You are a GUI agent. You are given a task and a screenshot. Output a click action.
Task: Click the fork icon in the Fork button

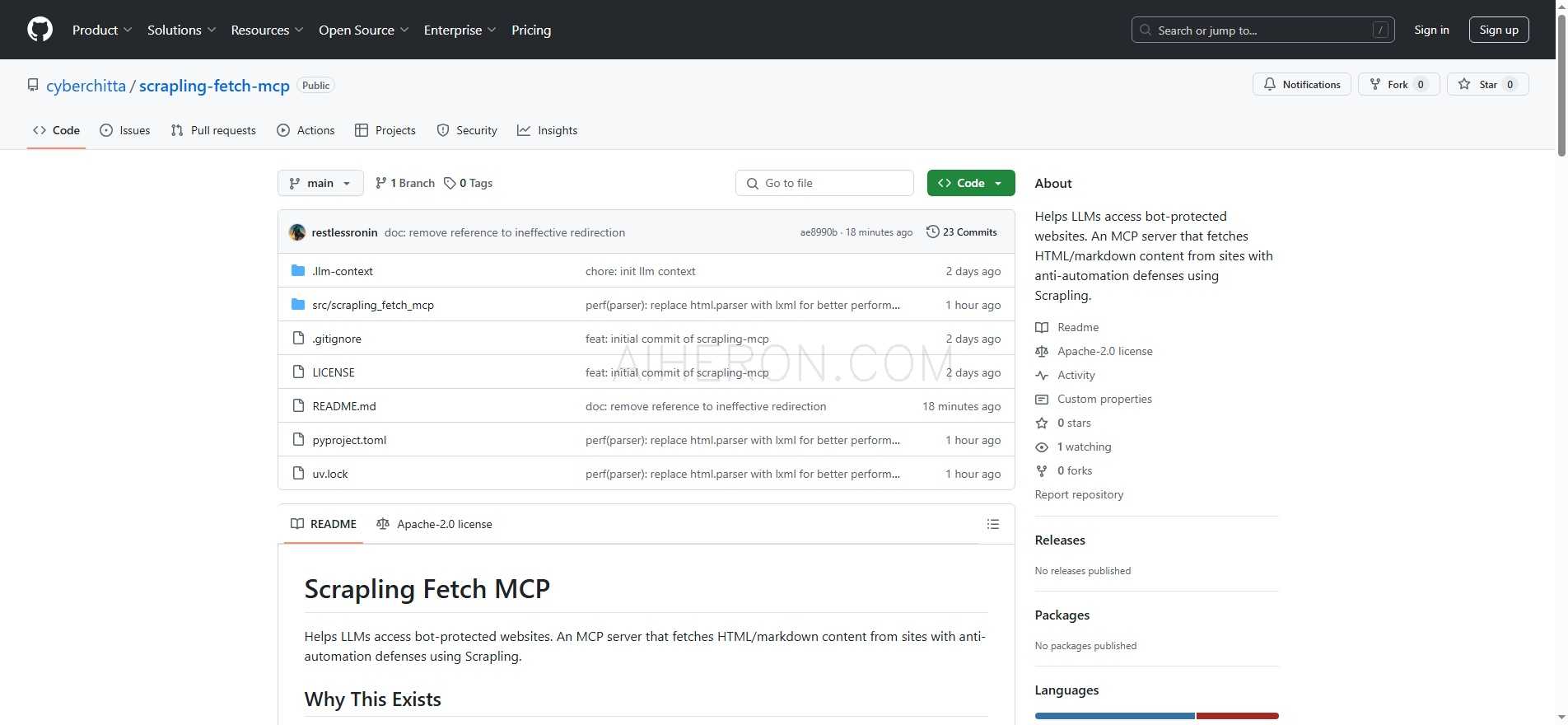(x=1374, y=84)
